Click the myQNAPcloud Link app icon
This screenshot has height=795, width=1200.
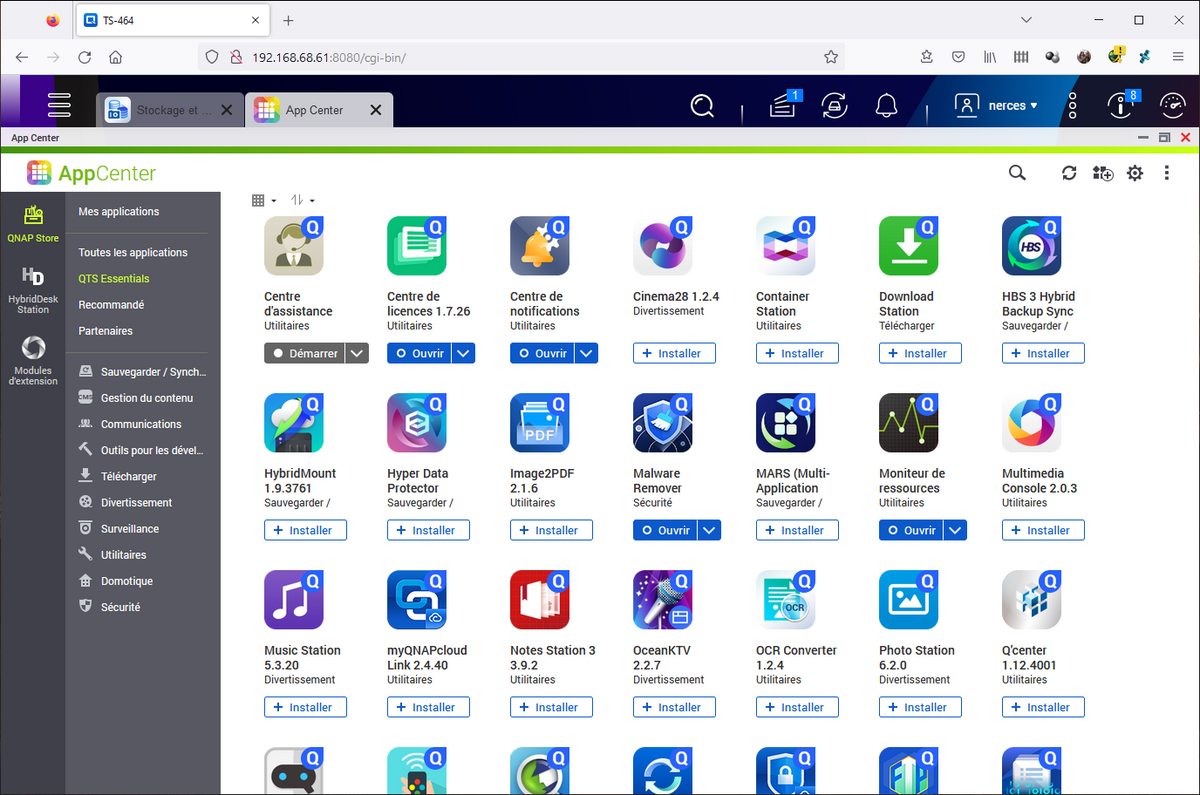417,600
